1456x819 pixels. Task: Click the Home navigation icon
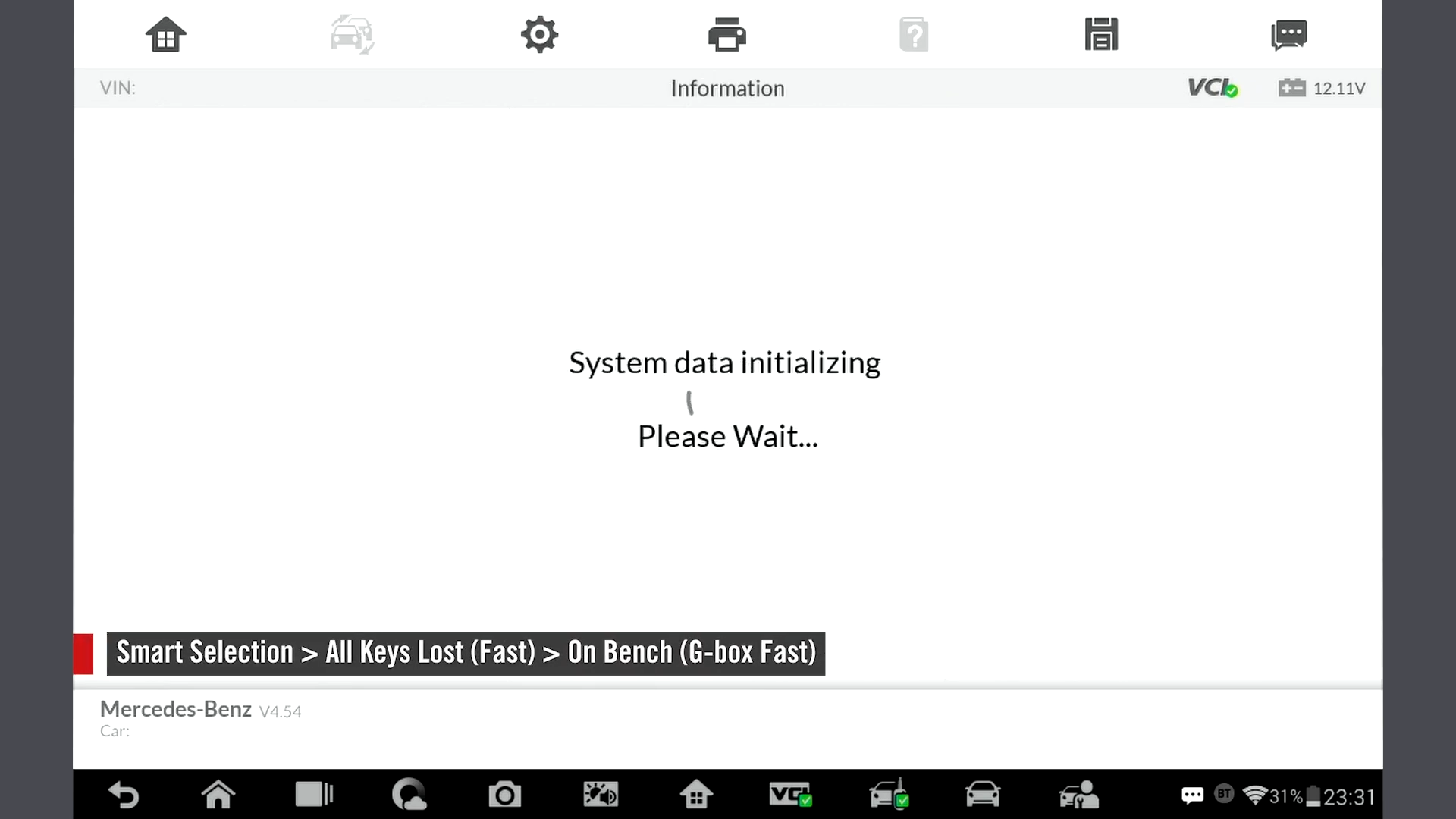(x=166, y=34)
